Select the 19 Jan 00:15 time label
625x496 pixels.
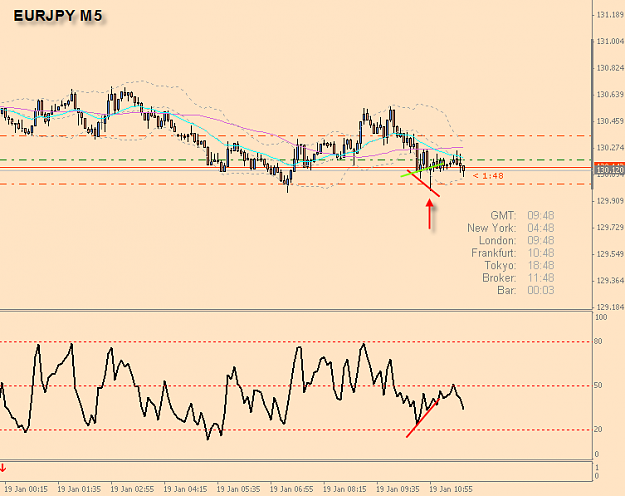[26, 489]
